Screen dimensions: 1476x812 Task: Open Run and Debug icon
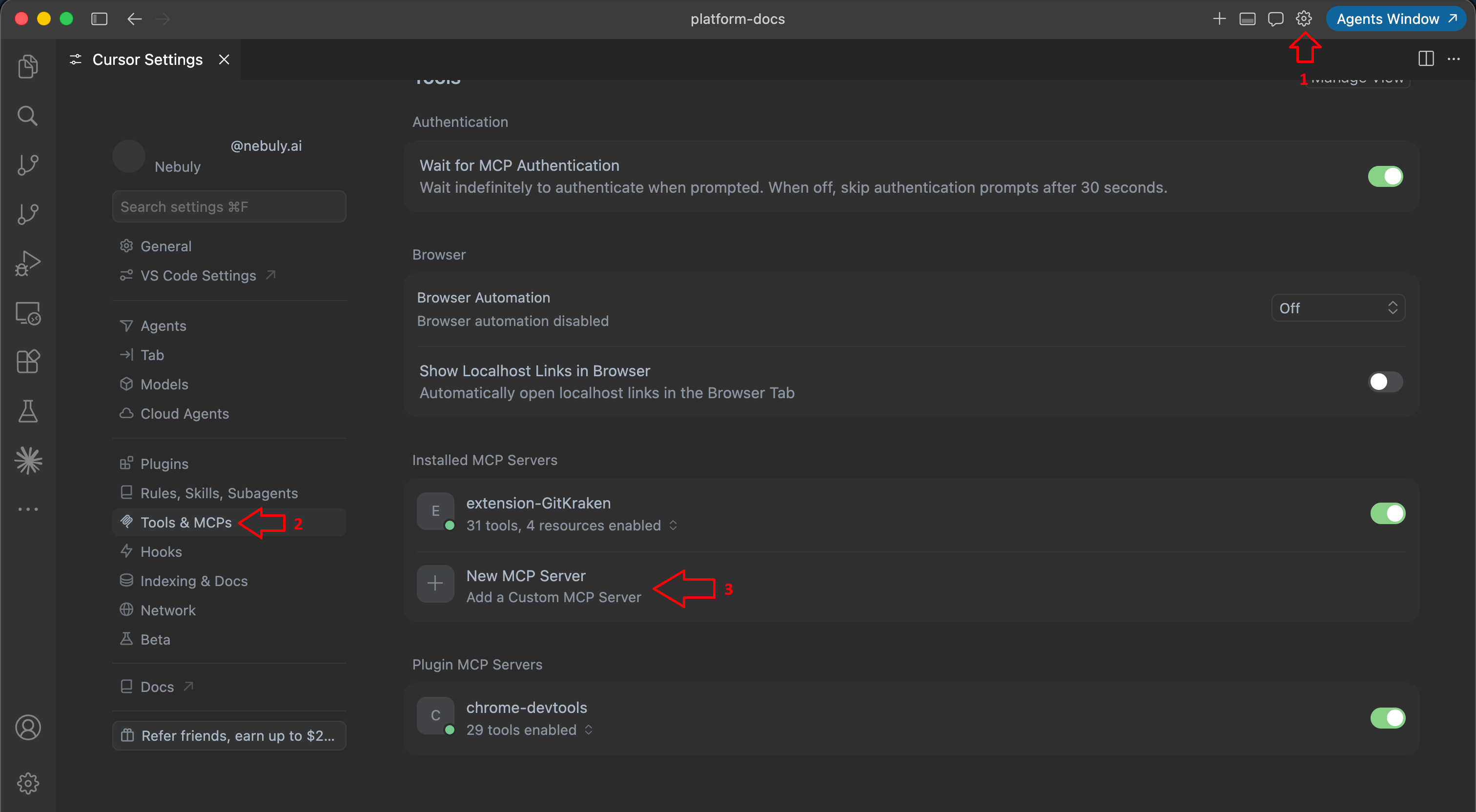pyautogui.click(x=27, y=264)
